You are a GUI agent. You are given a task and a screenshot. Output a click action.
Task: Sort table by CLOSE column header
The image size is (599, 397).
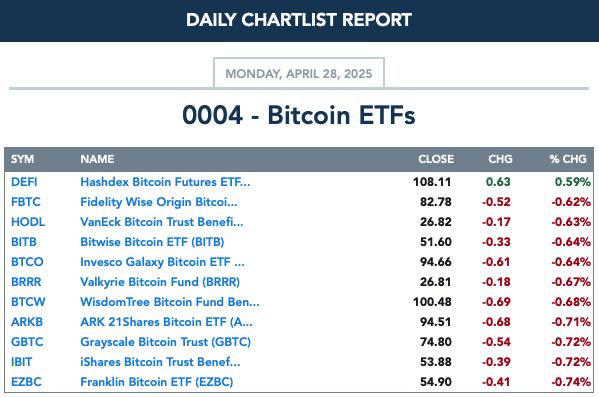click(436, 159)
